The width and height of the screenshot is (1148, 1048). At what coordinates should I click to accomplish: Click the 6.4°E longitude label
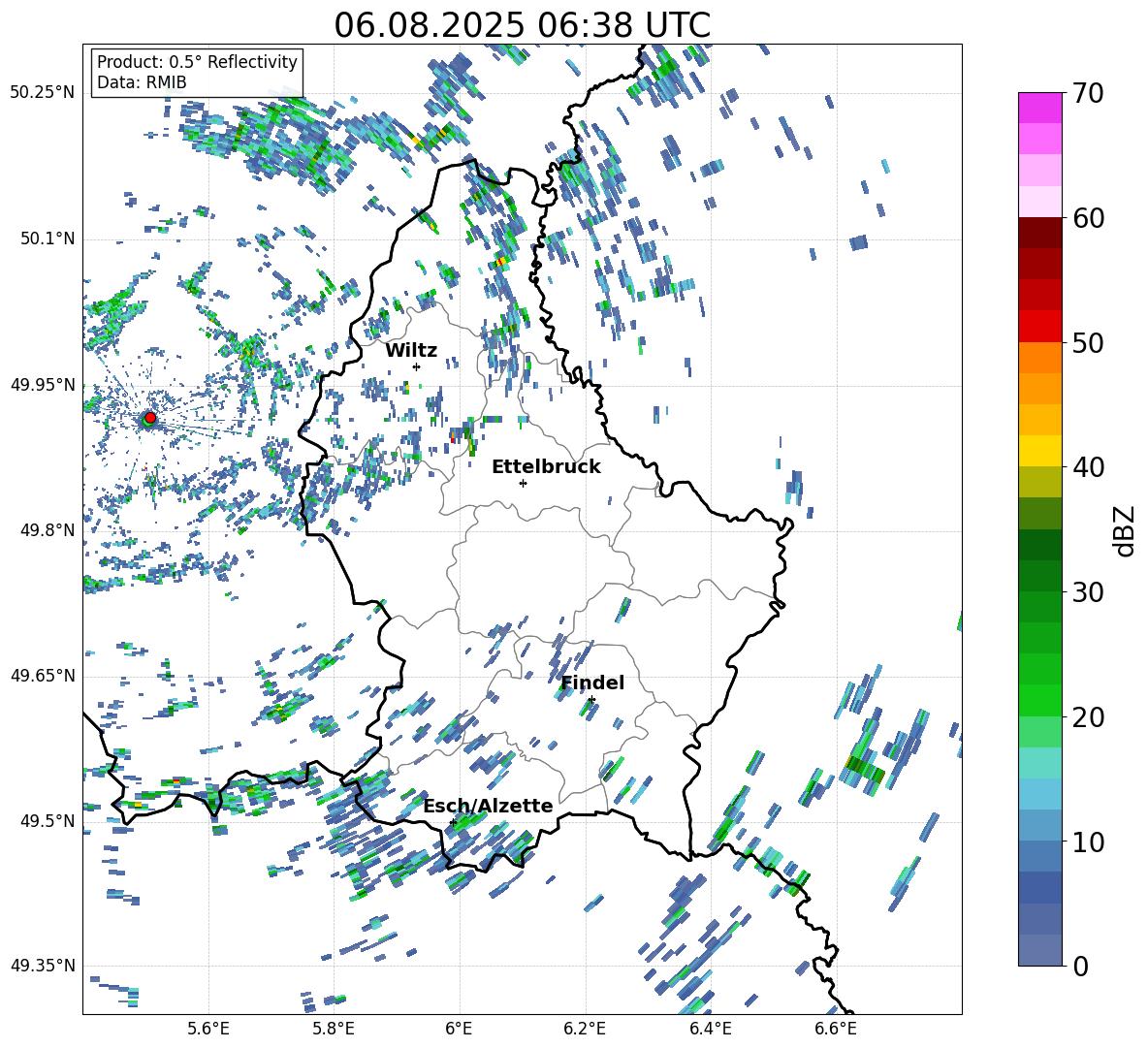[x=710, y=1030]
